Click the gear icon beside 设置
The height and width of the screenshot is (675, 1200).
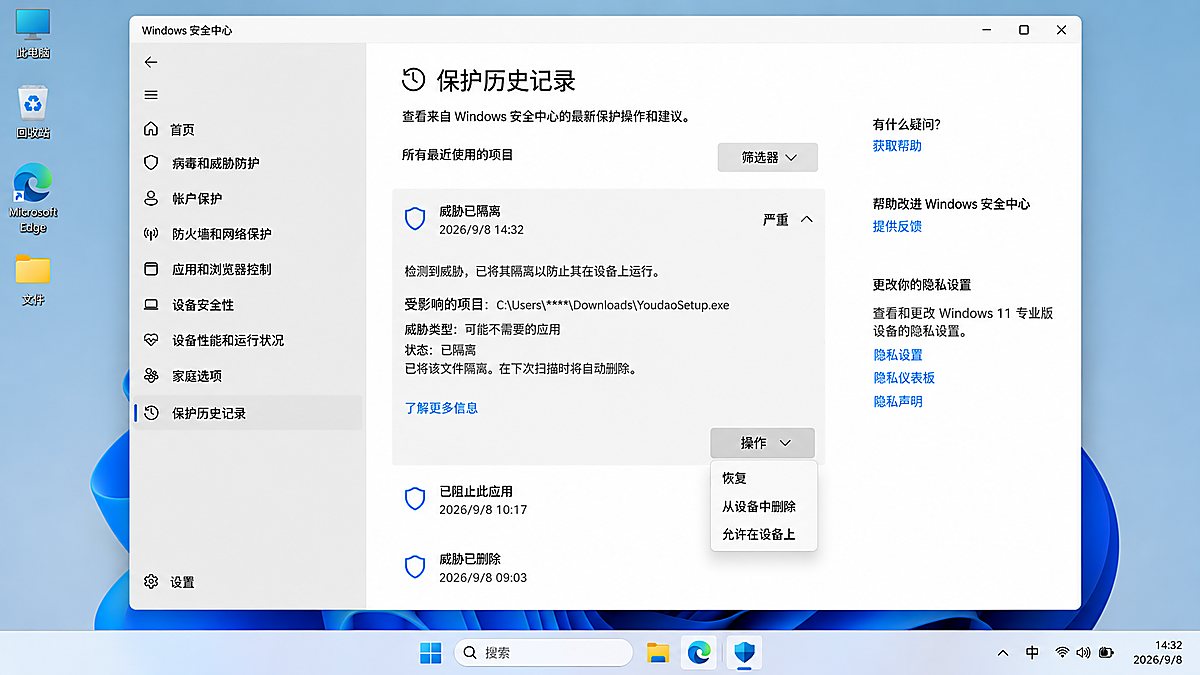[151, 582]
